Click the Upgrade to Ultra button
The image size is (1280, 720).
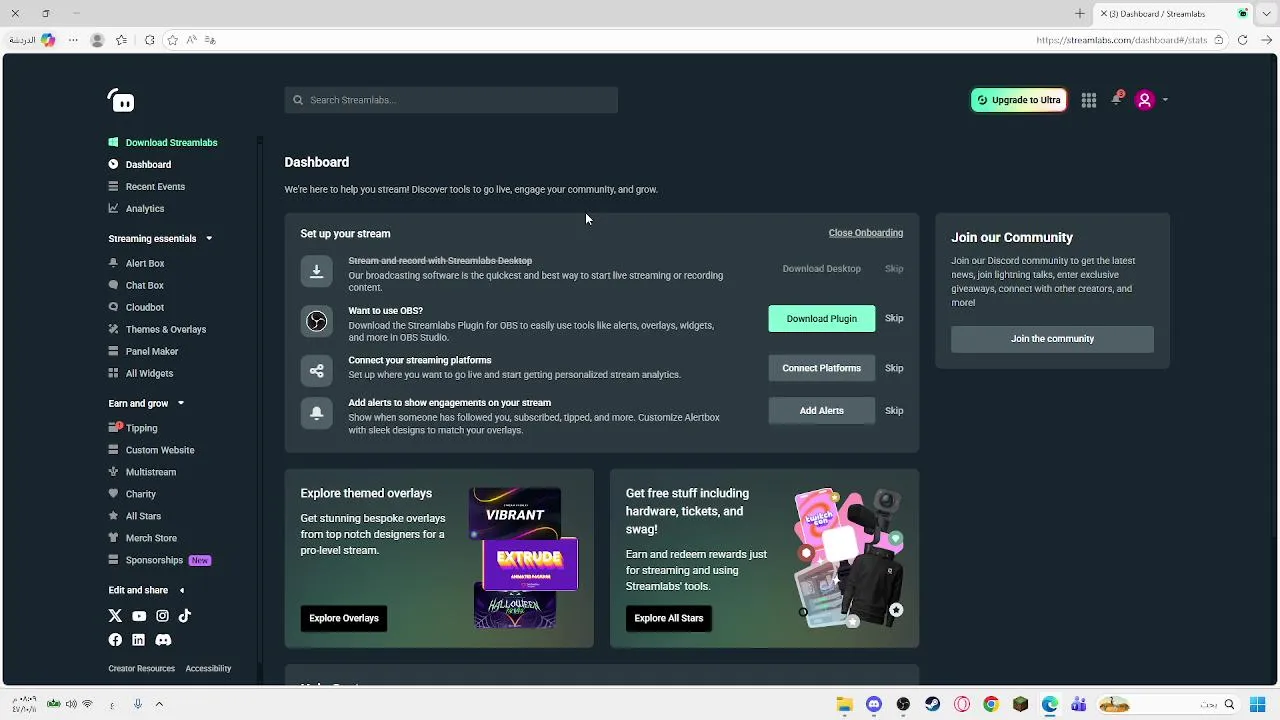[1019, 100]
